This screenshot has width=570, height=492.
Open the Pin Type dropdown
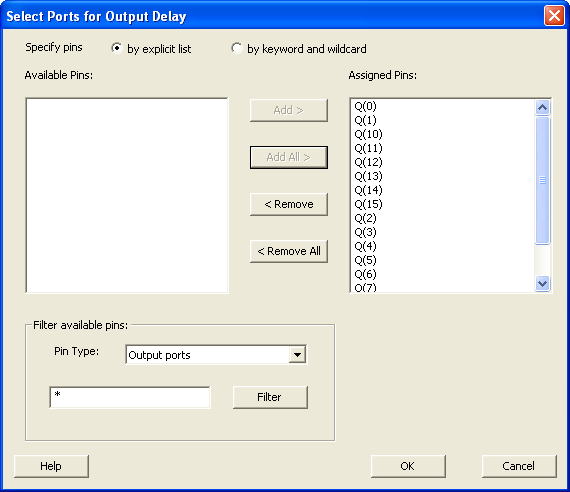coord(297,355)
